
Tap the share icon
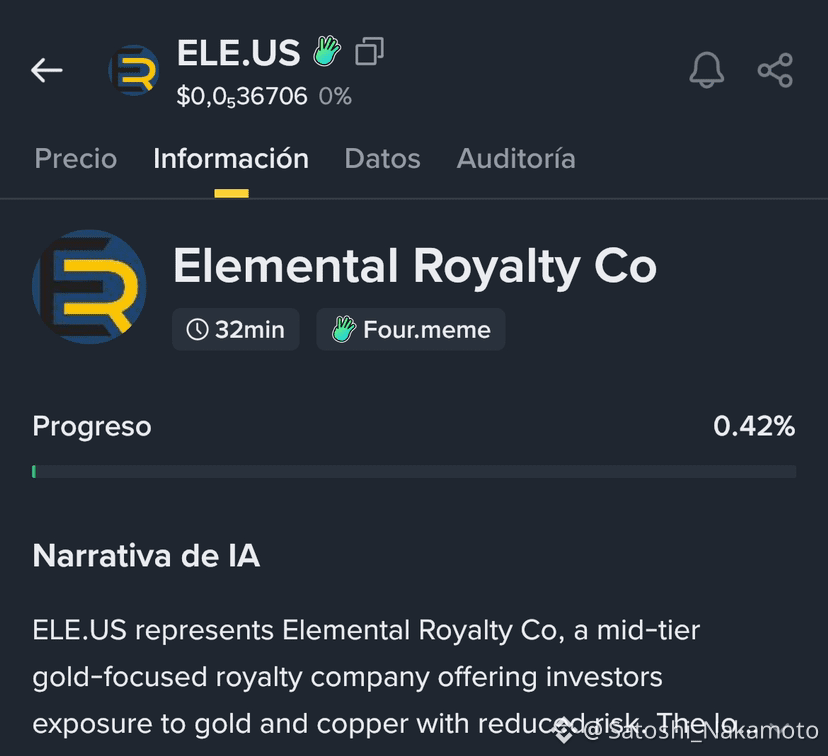(775, 70)
